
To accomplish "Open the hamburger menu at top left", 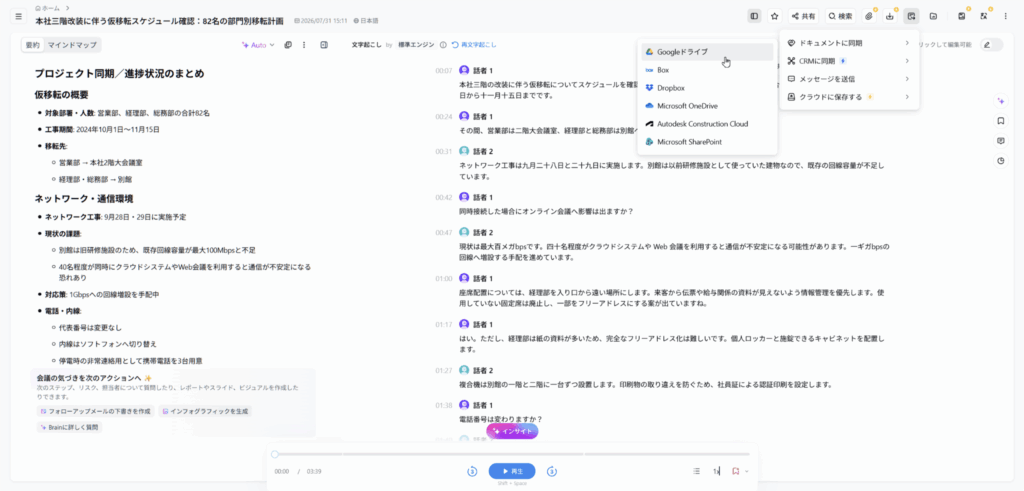I will coord(18,16).
